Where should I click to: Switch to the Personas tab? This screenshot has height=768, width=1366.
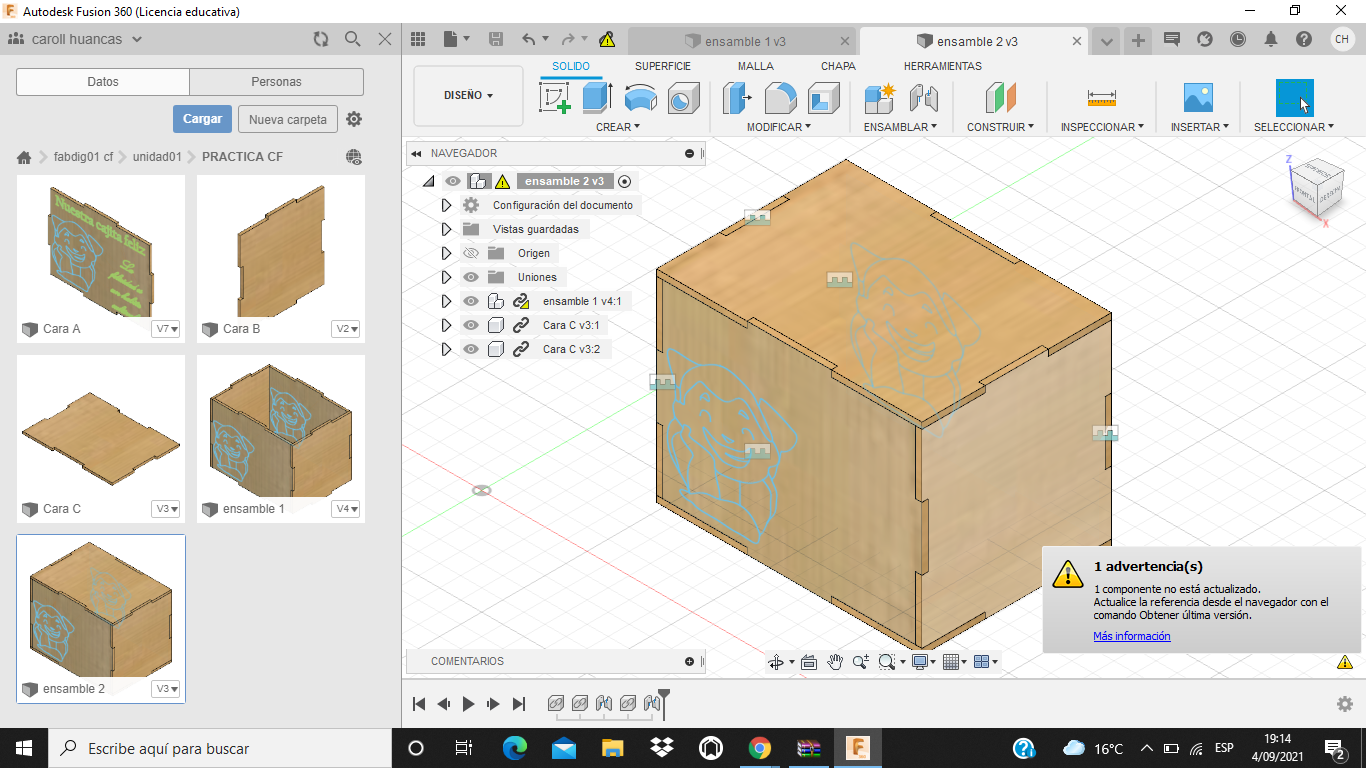[x=277, y=82]
